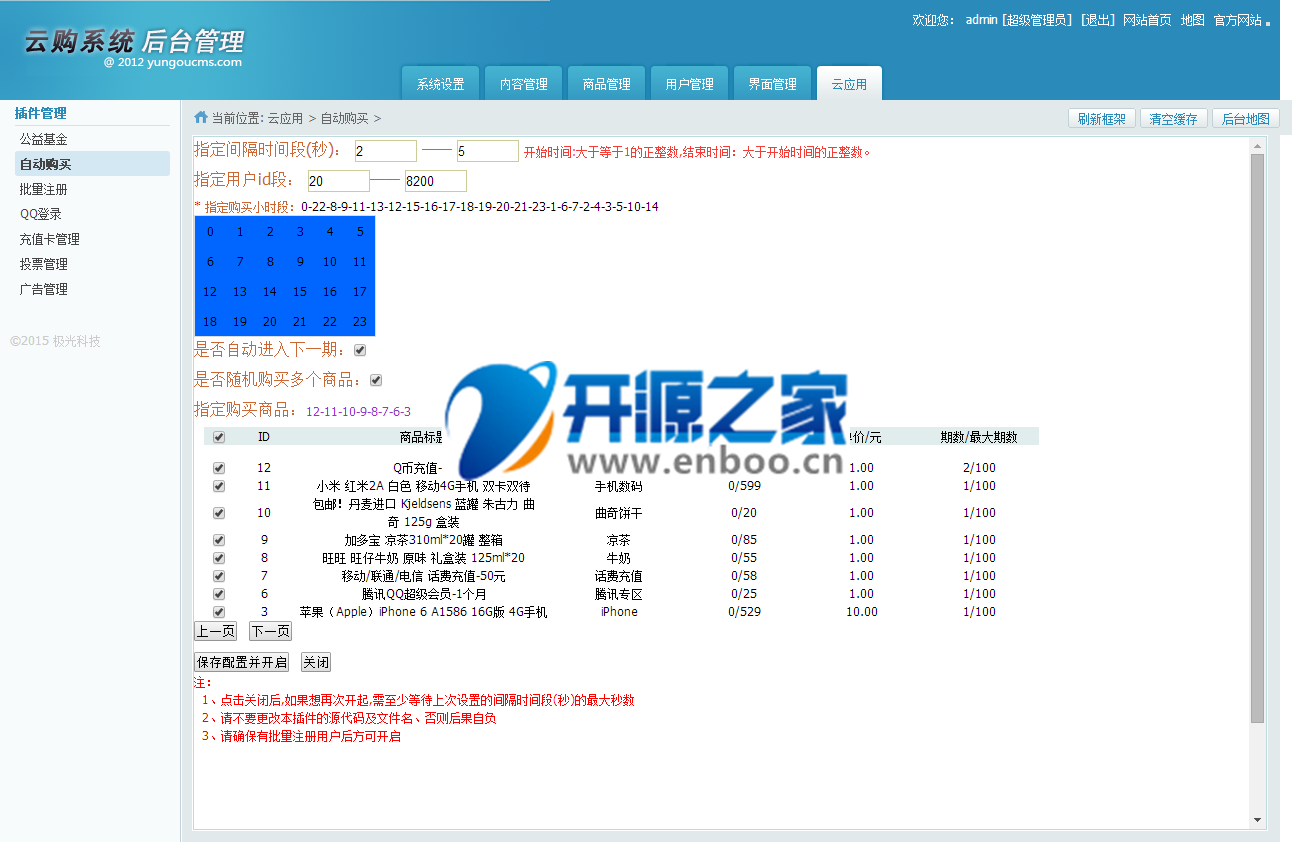The height and width of the screenshot is (842, 1292).
Task: Open 广告管理 in the sidebar
Action: pos(44,289)
